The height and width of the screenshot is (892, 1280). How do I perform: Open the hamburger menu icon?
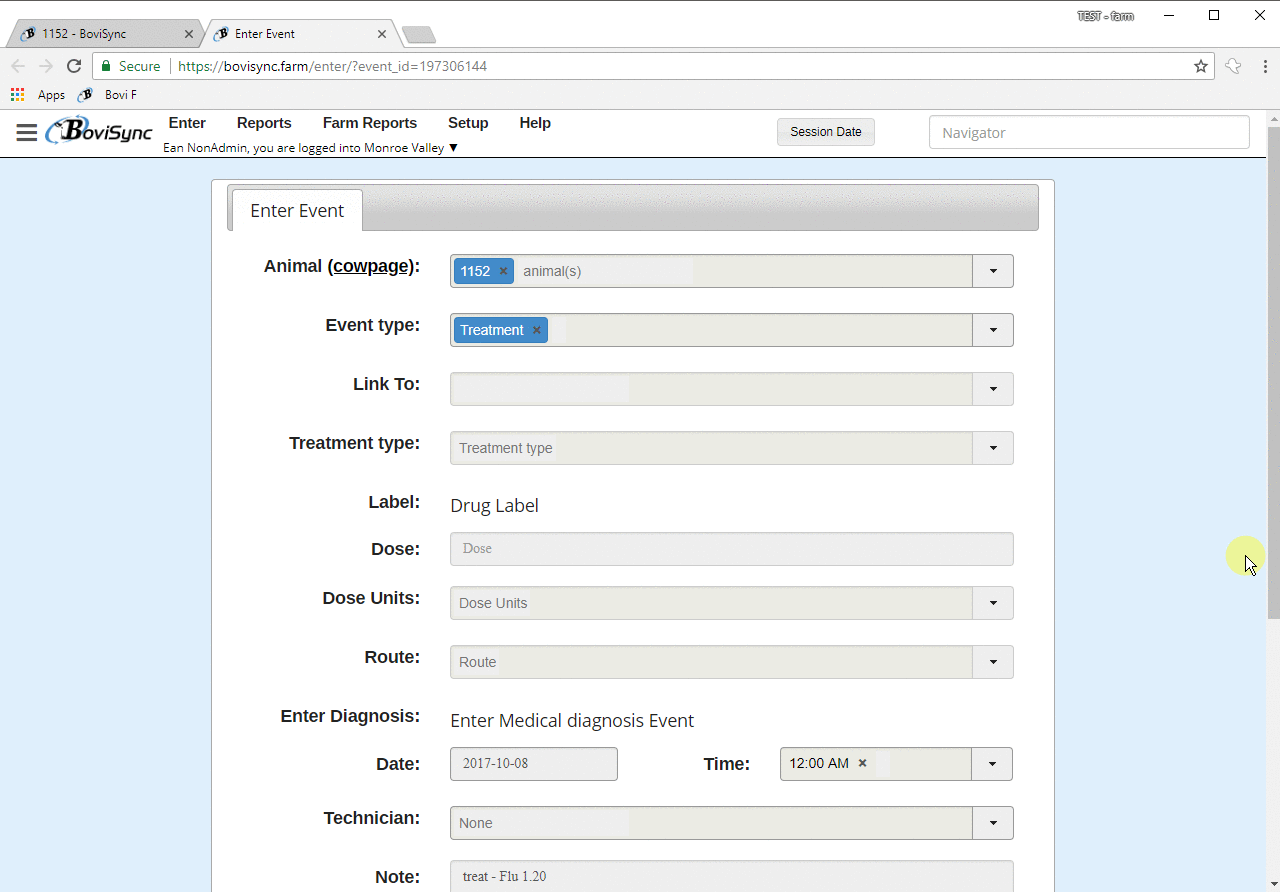pos(27,133)
